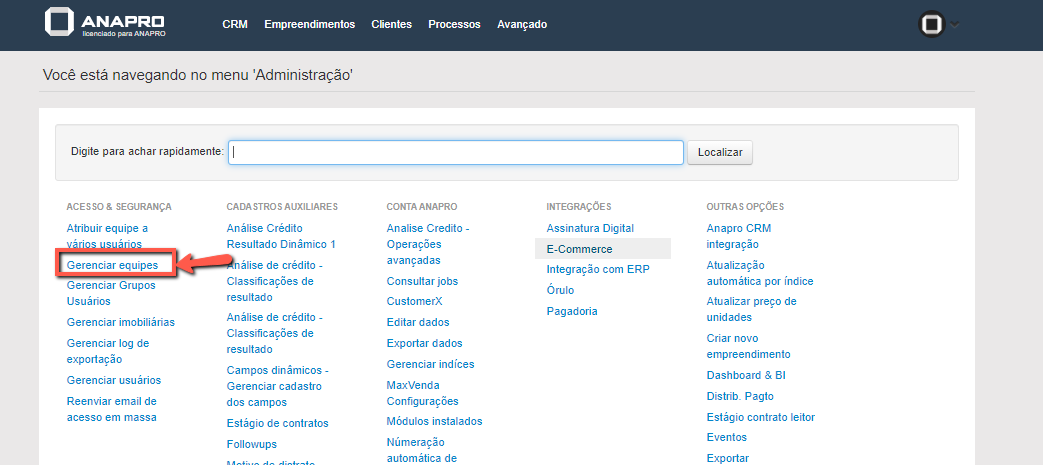
Task: Open the Gerenciar equipes link
Action: [112, 265]
